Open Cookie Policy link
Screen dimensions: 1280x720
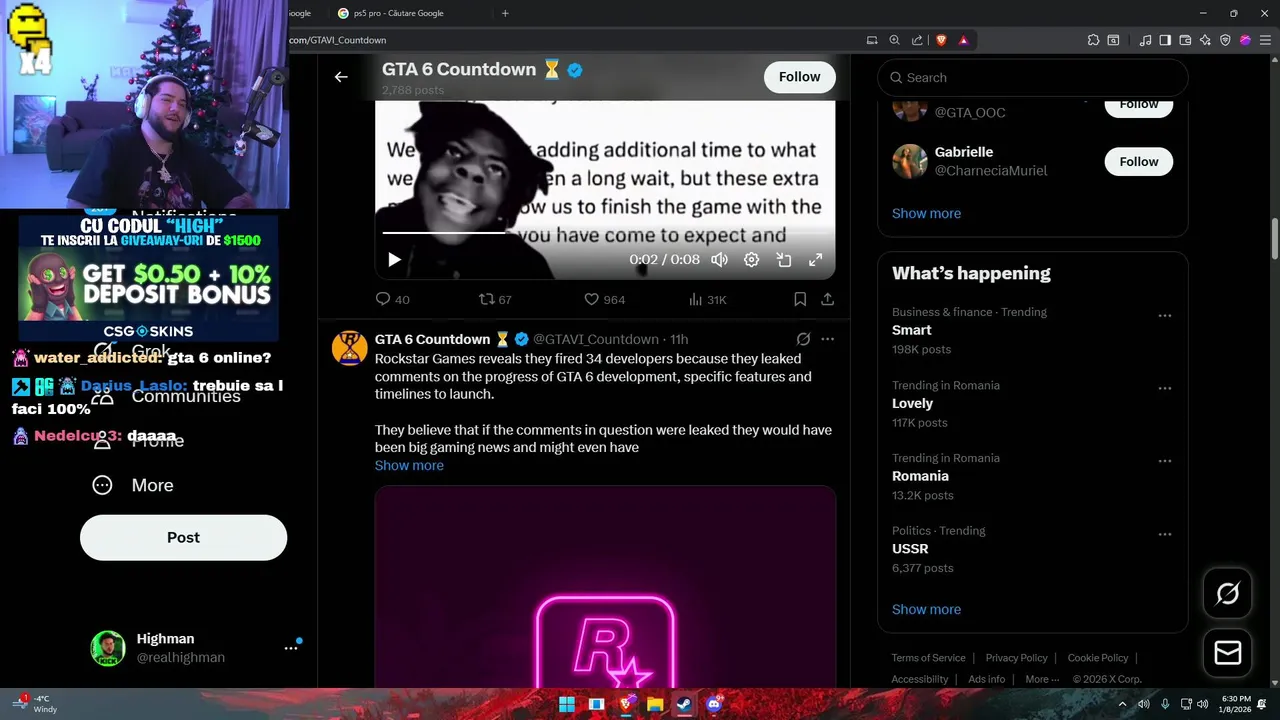[x=1097, y=658]
